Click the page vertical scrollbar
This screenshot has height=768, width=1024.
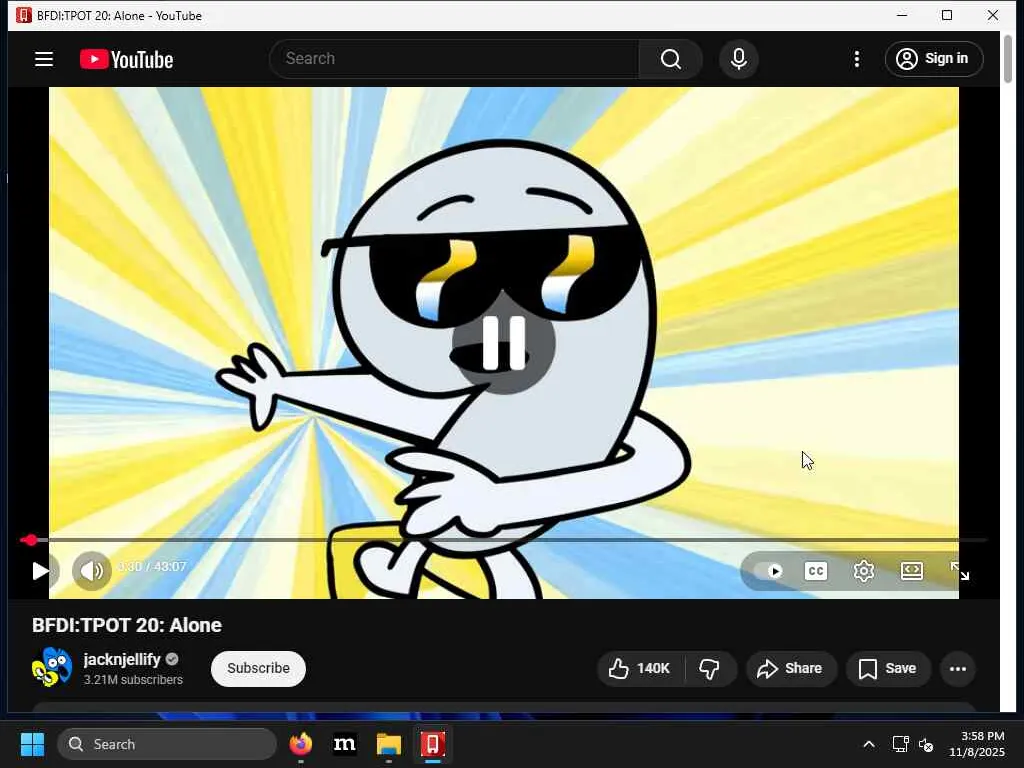click(1008, 59)
